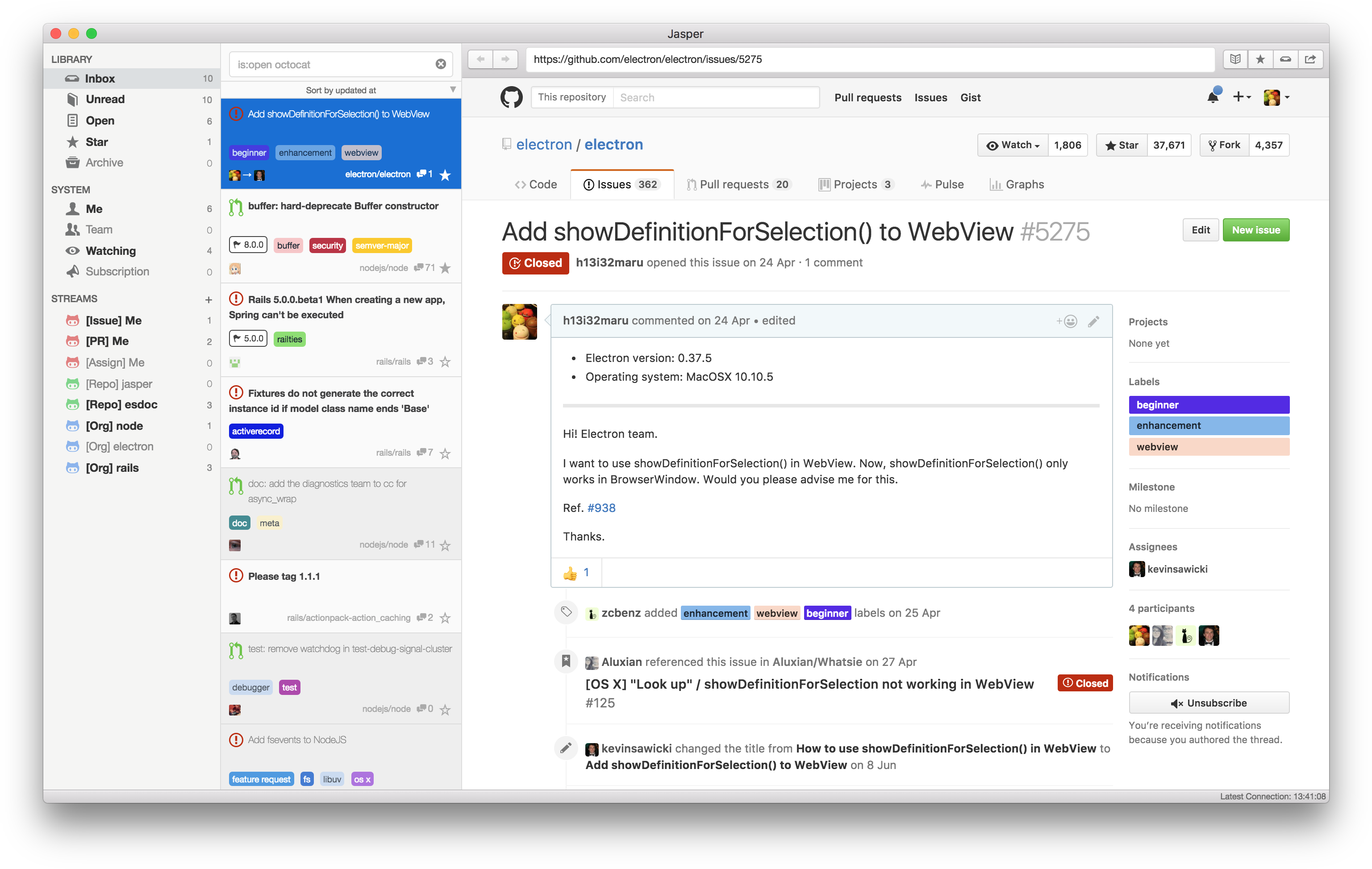Switch to the Graphs tab
The width and height of the screenshot is (1372, 869).
[x=1017, y=184]
